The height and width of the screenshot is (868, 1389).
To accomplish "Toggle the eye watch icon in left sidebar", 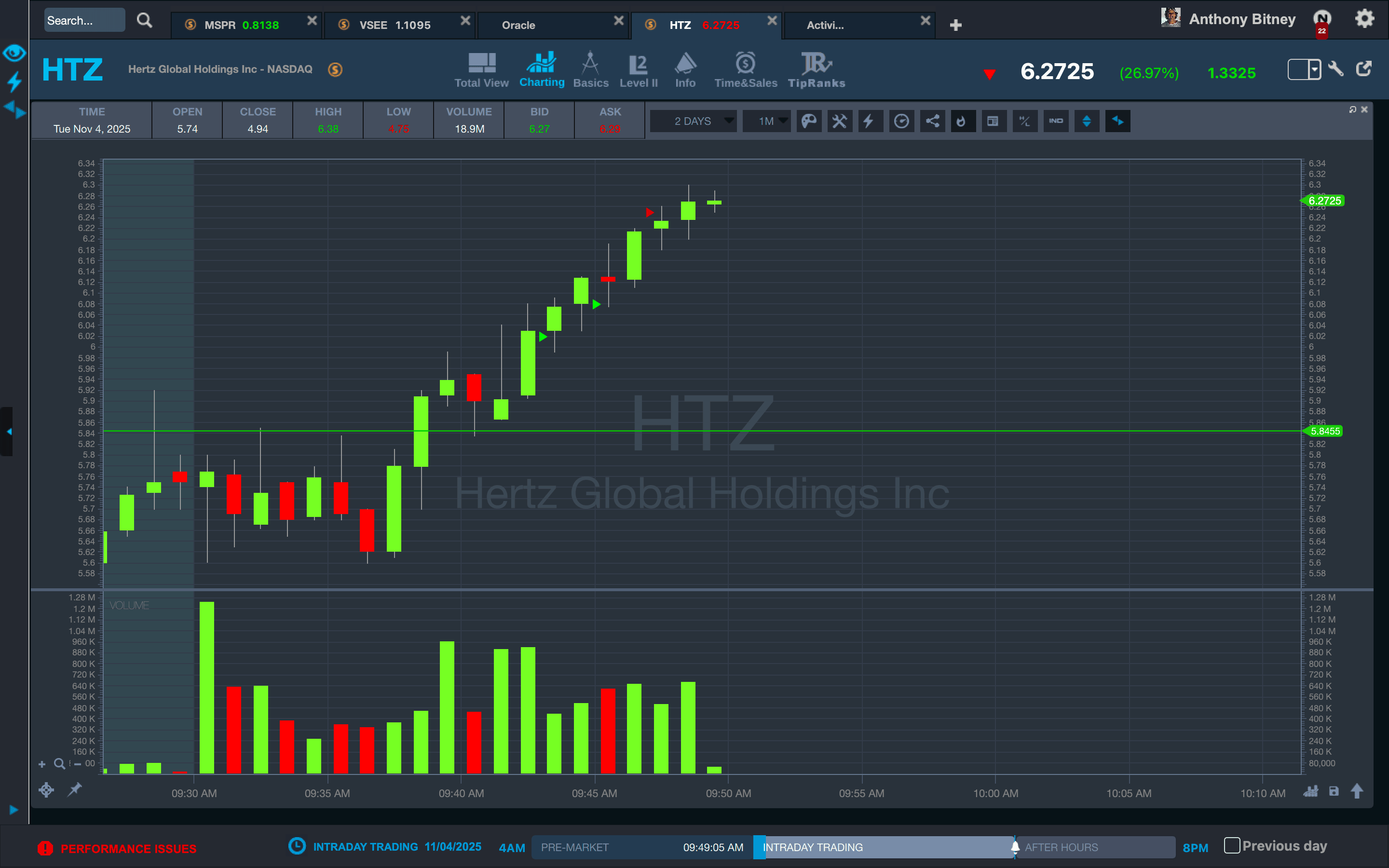I will 14,54.
